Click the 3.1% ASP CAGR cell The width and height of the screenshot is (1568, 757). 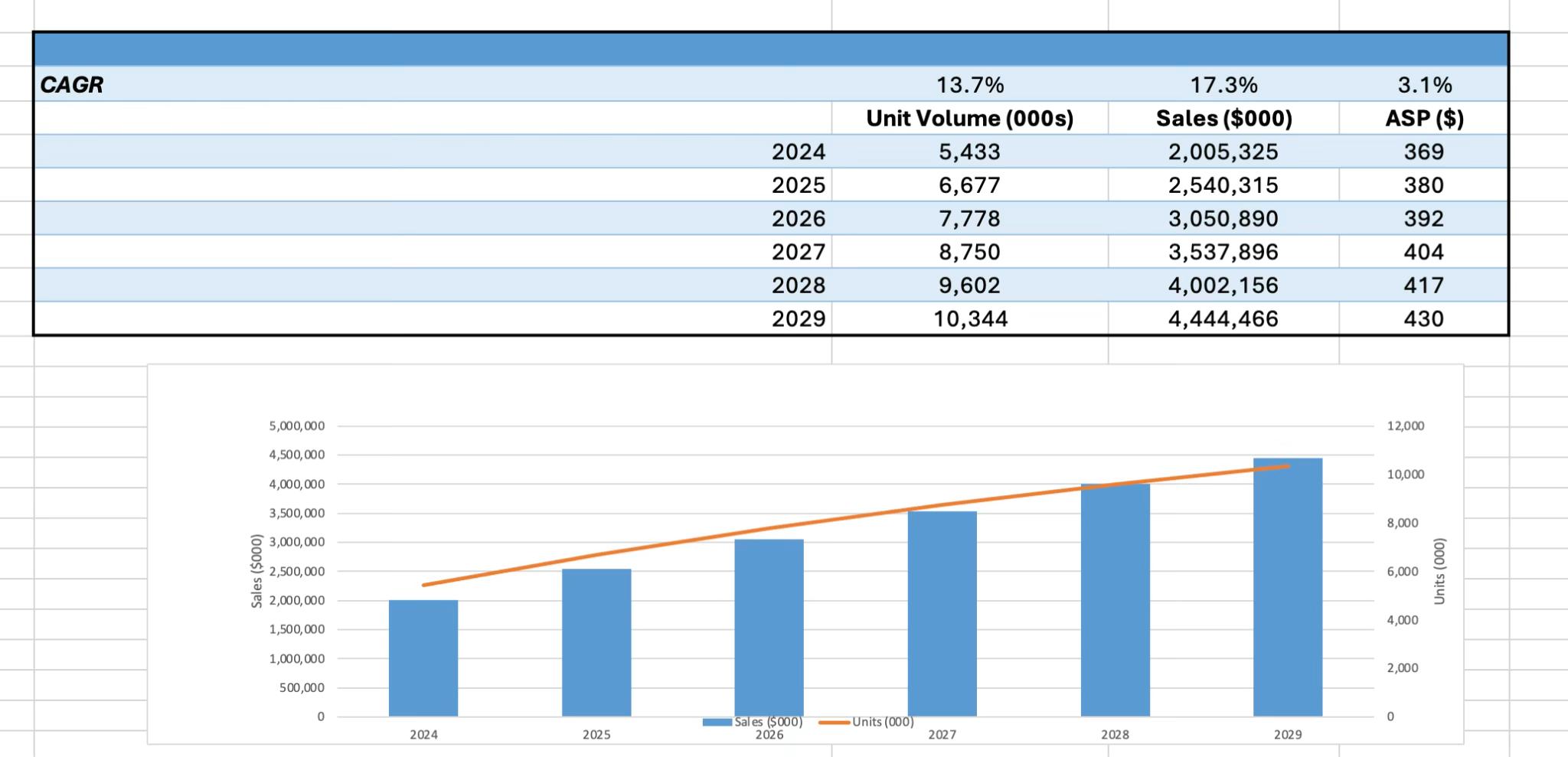(1424, 84)
